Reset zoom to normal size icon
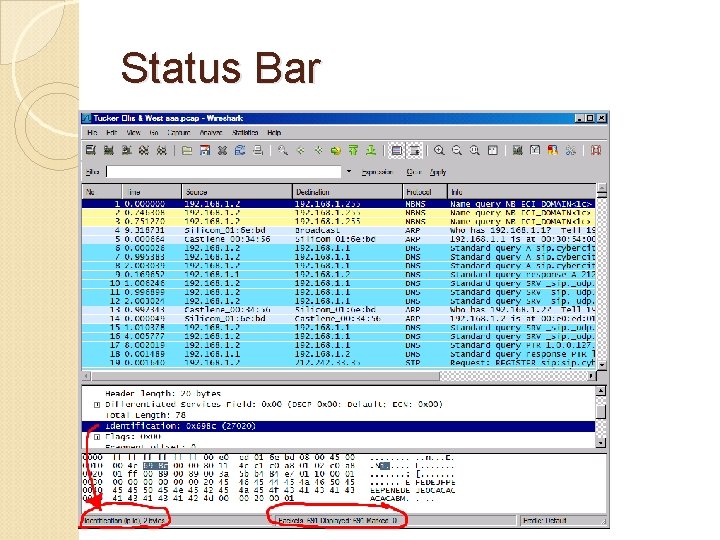The width and height of the screenshot is (720, 540). pos(474,150)
